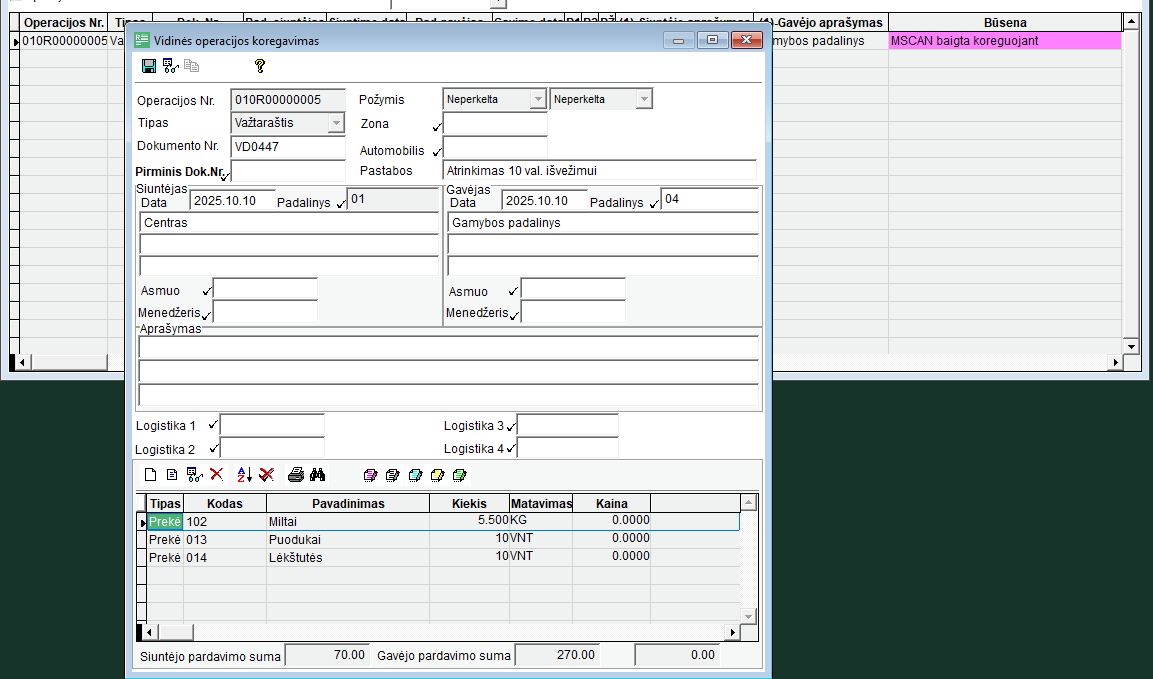Open search with the binoculars icon

[x=318, y=475]
